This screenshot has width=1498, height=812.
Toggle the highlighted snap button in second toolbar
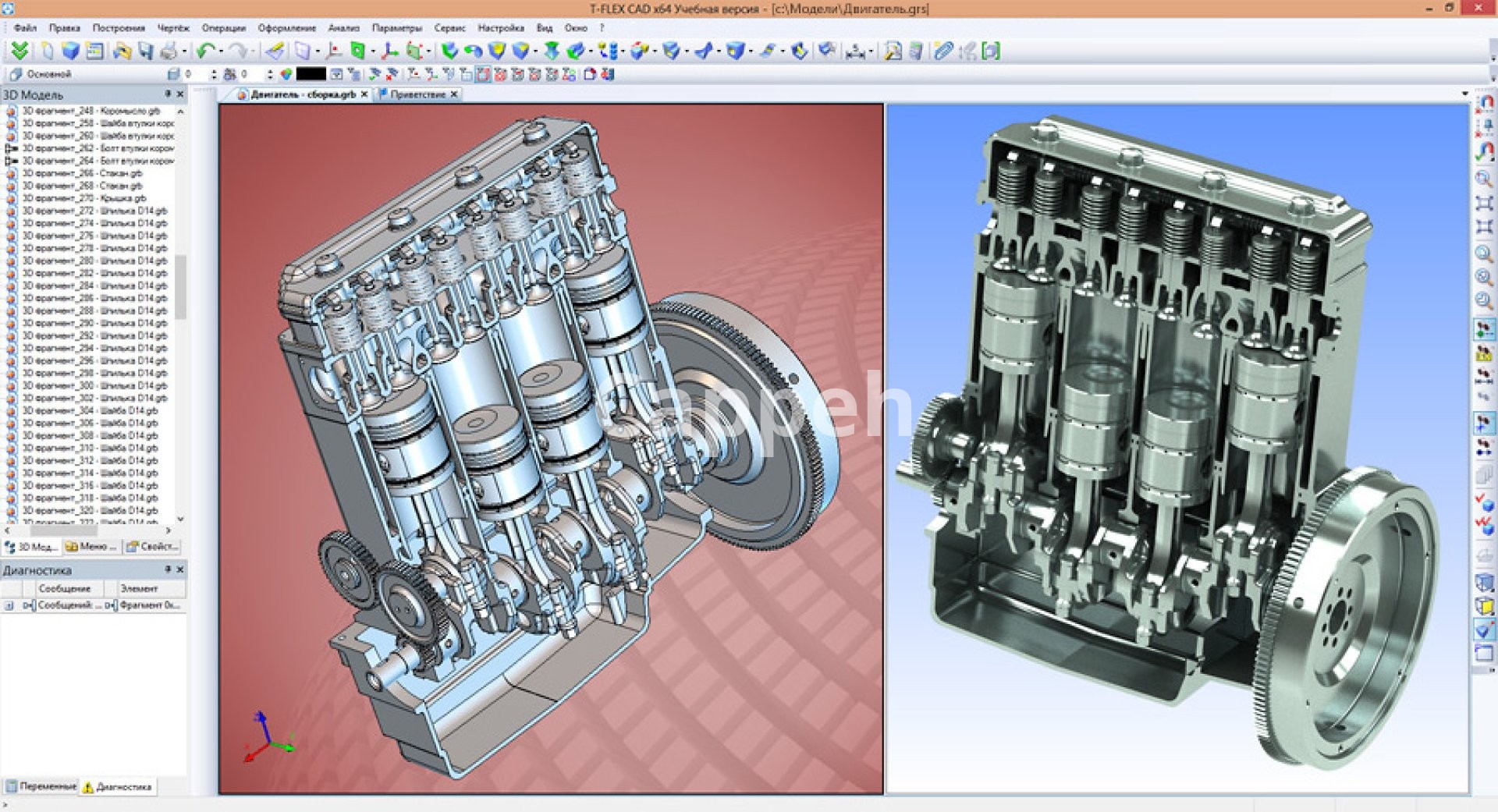tap(483, 74)
